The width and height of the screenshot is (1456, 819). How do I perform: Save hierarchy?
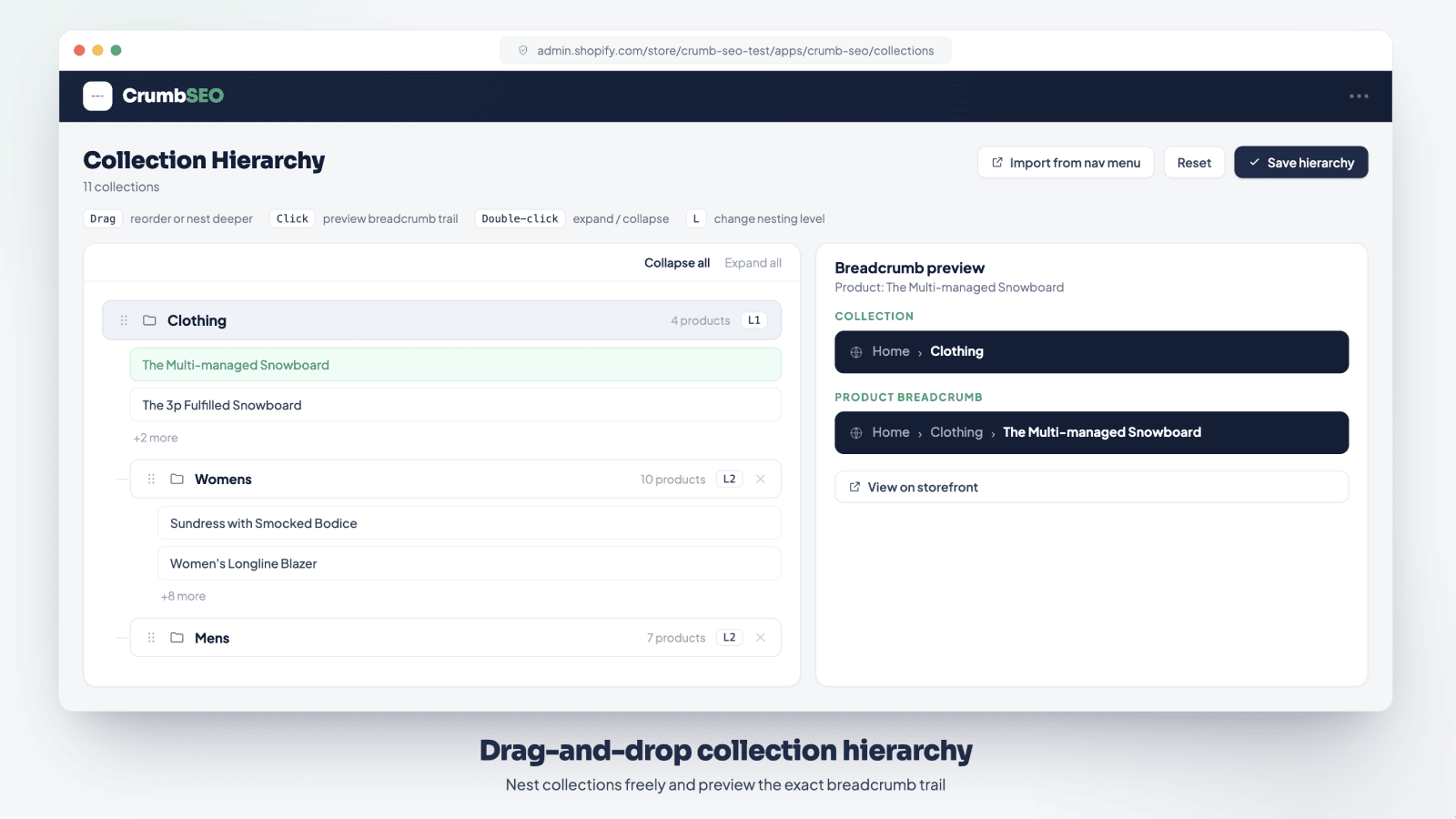point(1301,163)
